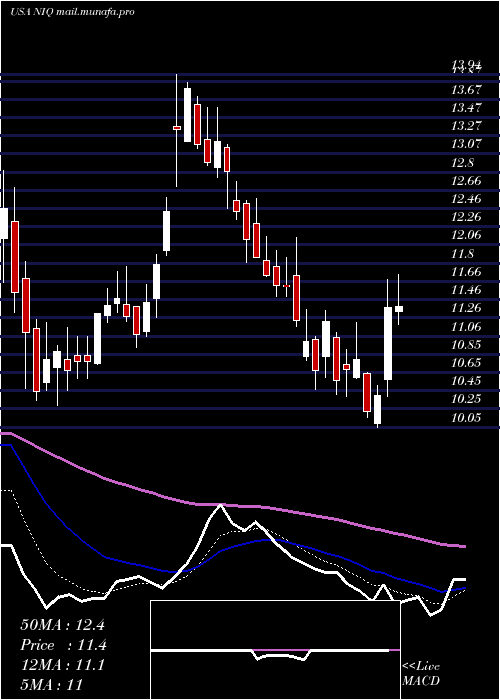The image size is (500, 700).
Task: Click the pink 50MA curve
Action: [232, 505]
